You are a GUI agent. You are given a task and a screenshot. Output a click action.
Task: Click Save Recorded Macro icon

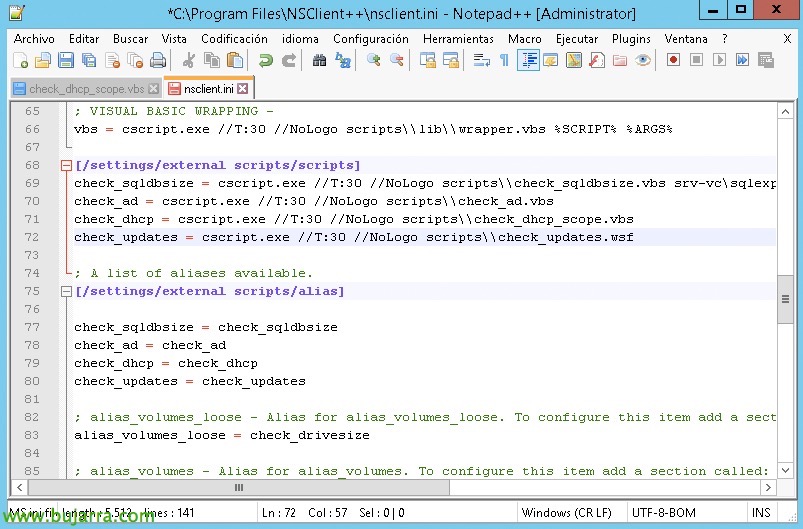pos(766,60)
